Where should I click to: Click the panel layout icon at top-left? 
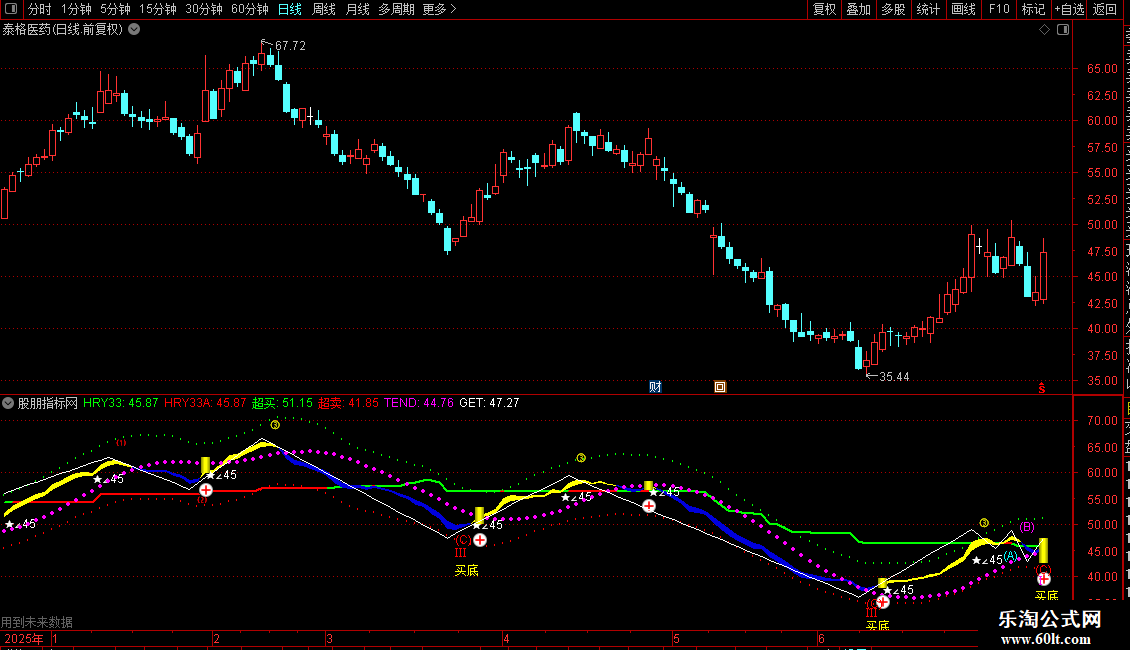[x=11, y=9]
